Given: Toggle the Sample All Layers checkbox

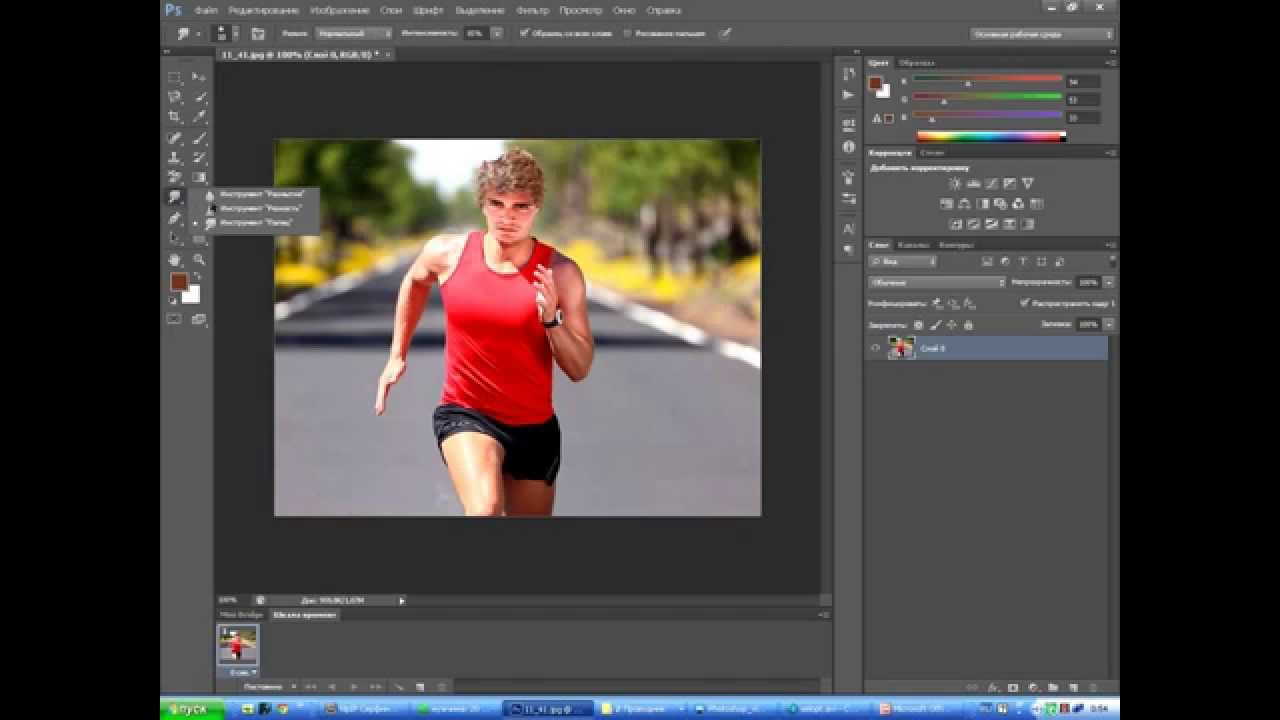Looking at the screenshot, I should coord(524,33).
